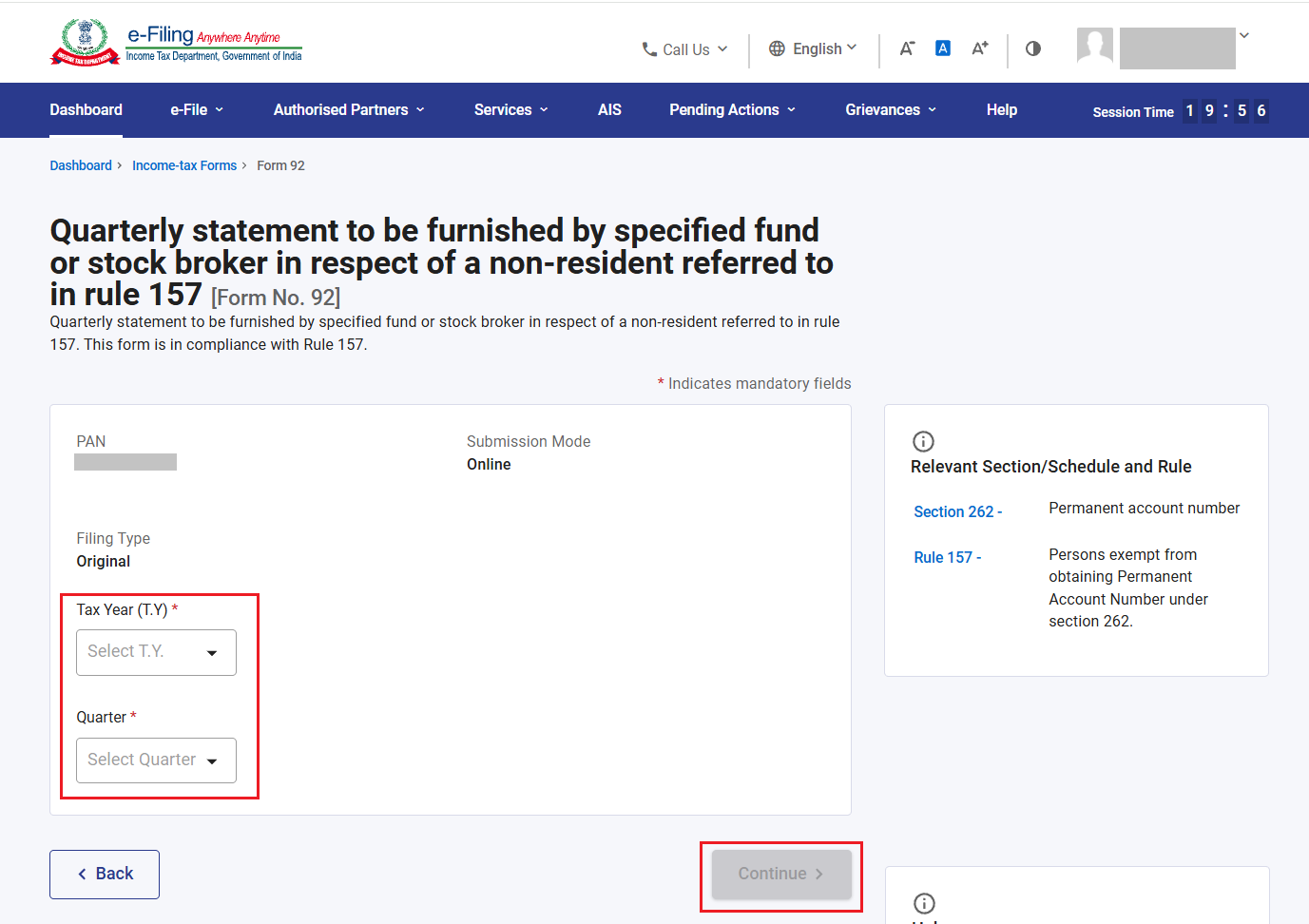
Task: Open the e-File menu
Action: pos(197,110)
